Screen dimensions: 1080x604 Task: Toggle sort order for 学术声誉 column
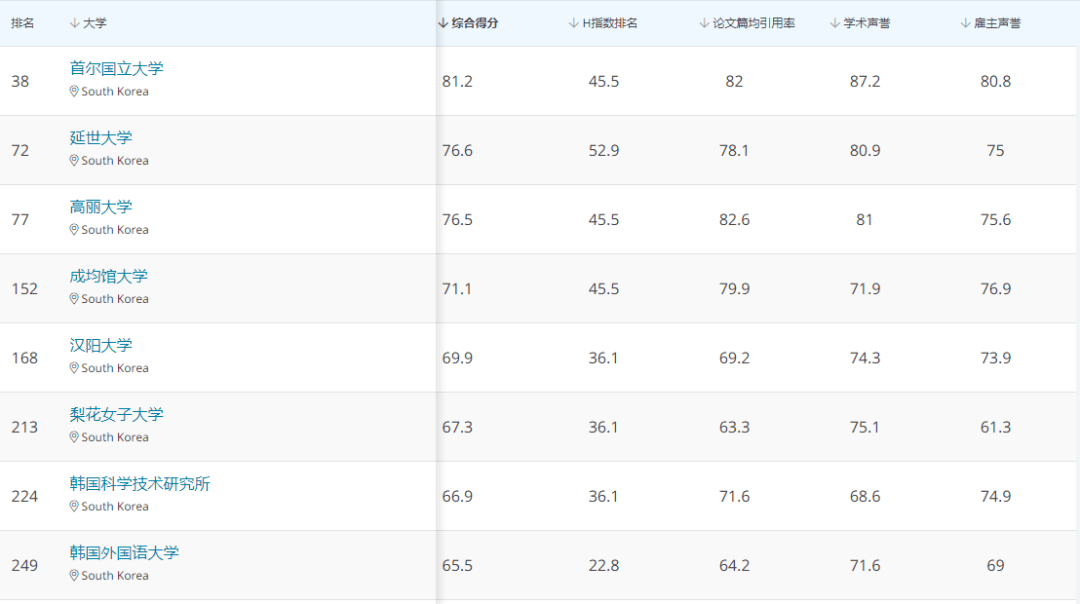pos(834,22)
